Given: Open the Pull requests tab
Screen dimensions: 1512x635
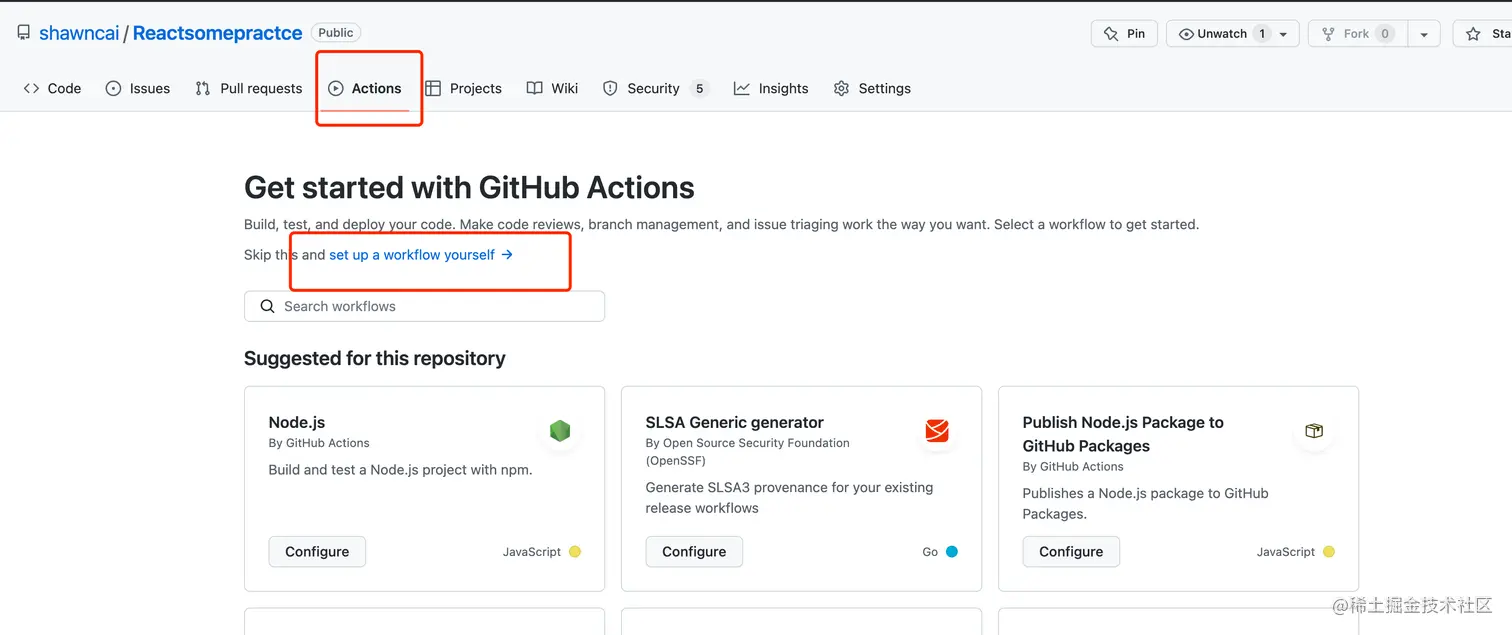Looking at the screenshot, I should [249, 88].
